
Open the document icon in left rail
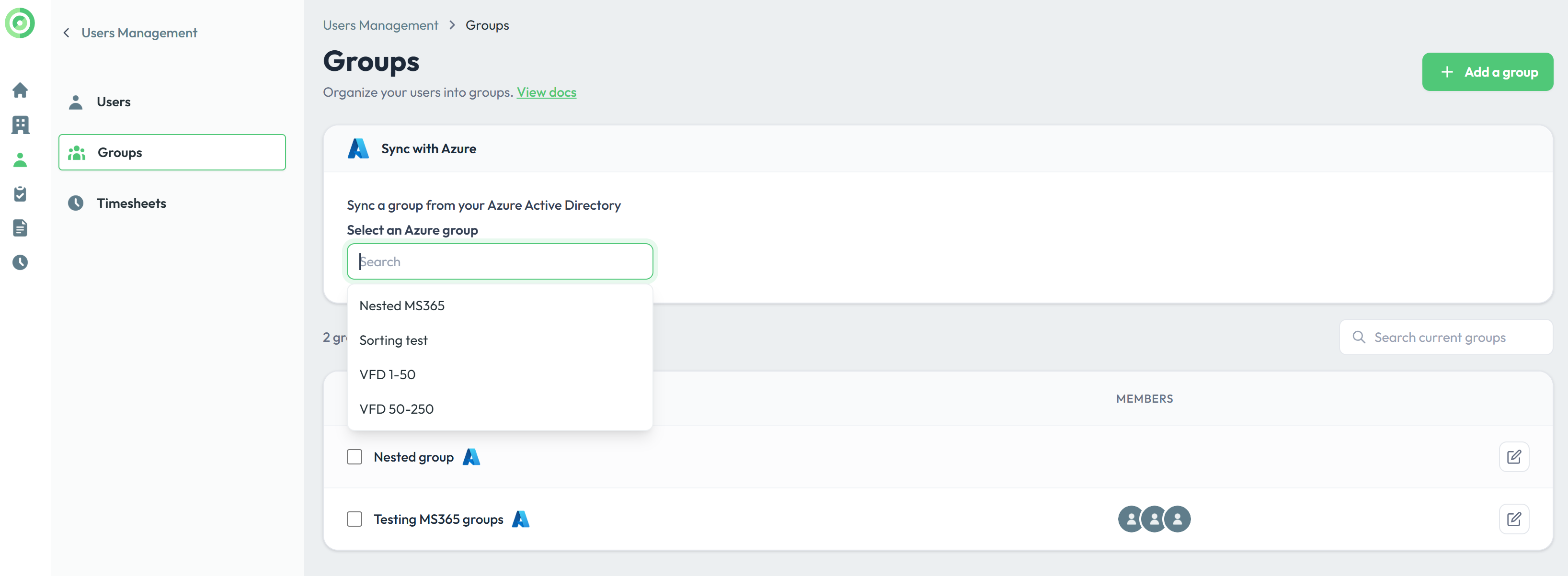click(20, 228)
